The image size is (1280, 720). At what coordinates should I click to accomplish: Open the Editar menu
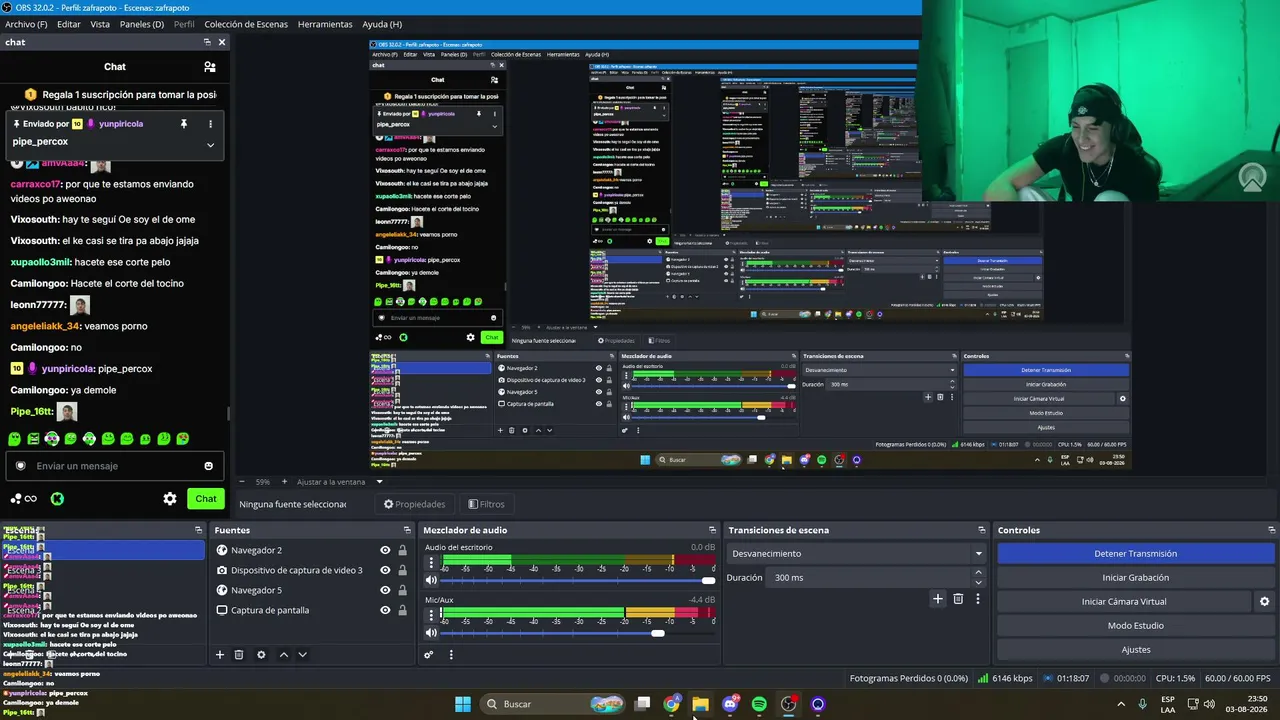click(x=69, y=24)
